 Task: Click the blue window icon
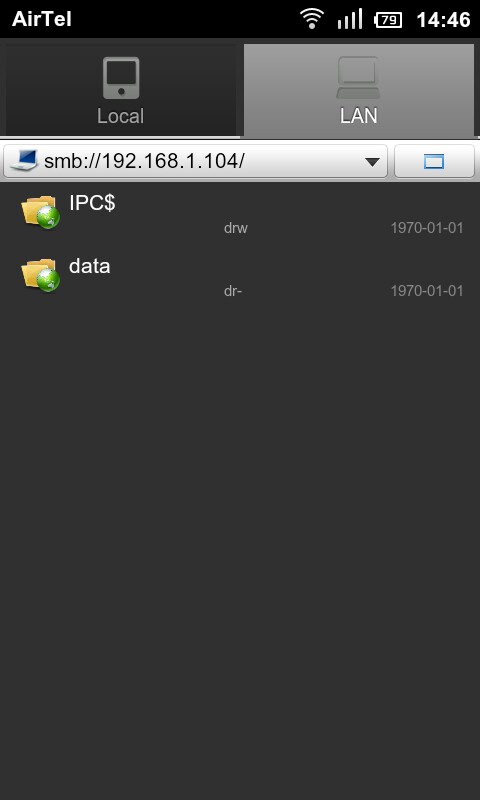pos(434,162)
